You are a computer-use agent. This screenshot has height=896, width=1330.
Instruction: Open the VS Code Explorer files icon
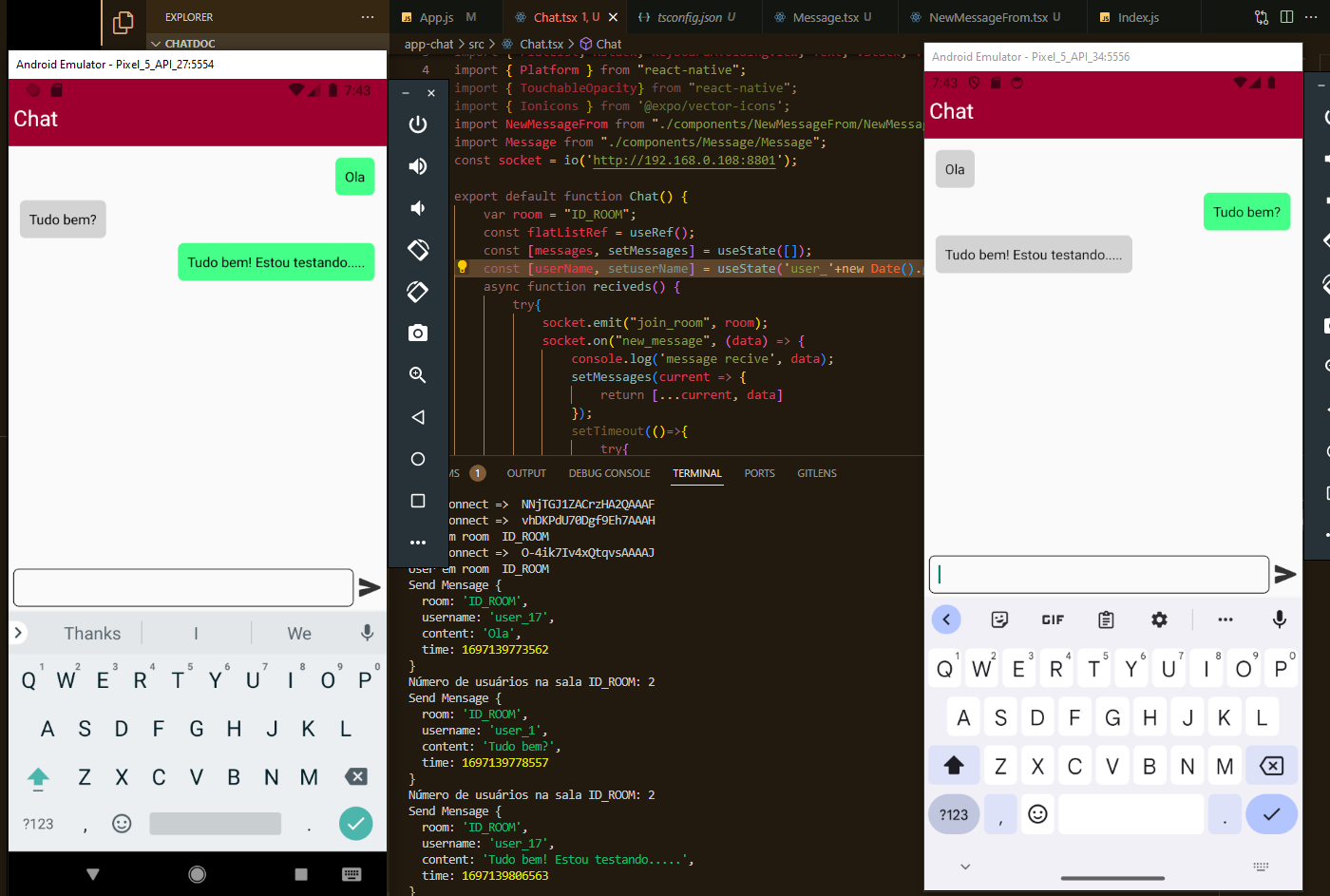tap(123, 22)
